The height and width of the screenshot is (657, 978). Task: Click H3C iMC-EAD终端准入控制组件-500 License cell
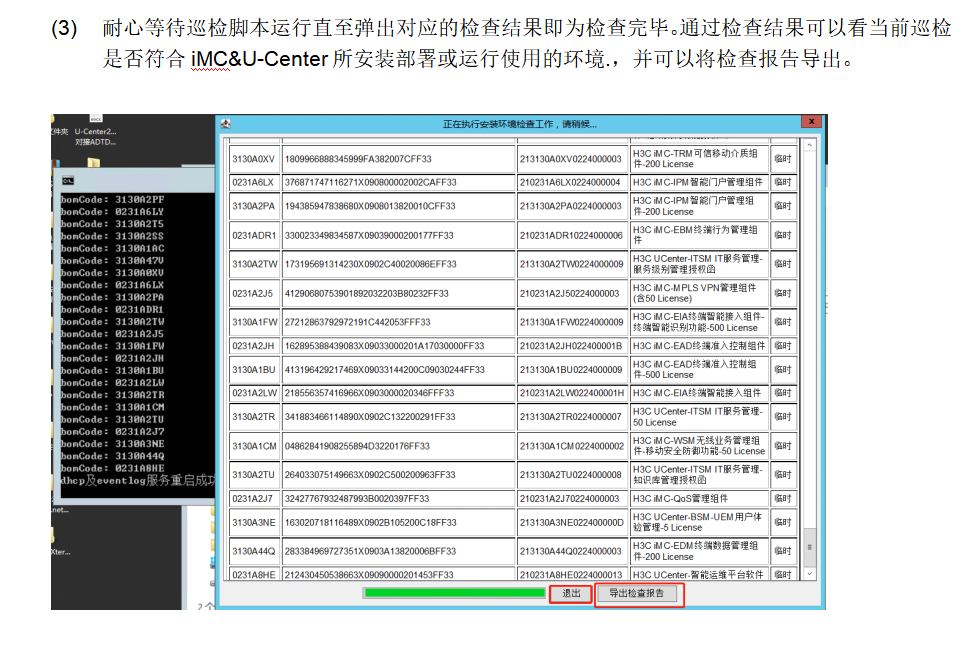699,369
